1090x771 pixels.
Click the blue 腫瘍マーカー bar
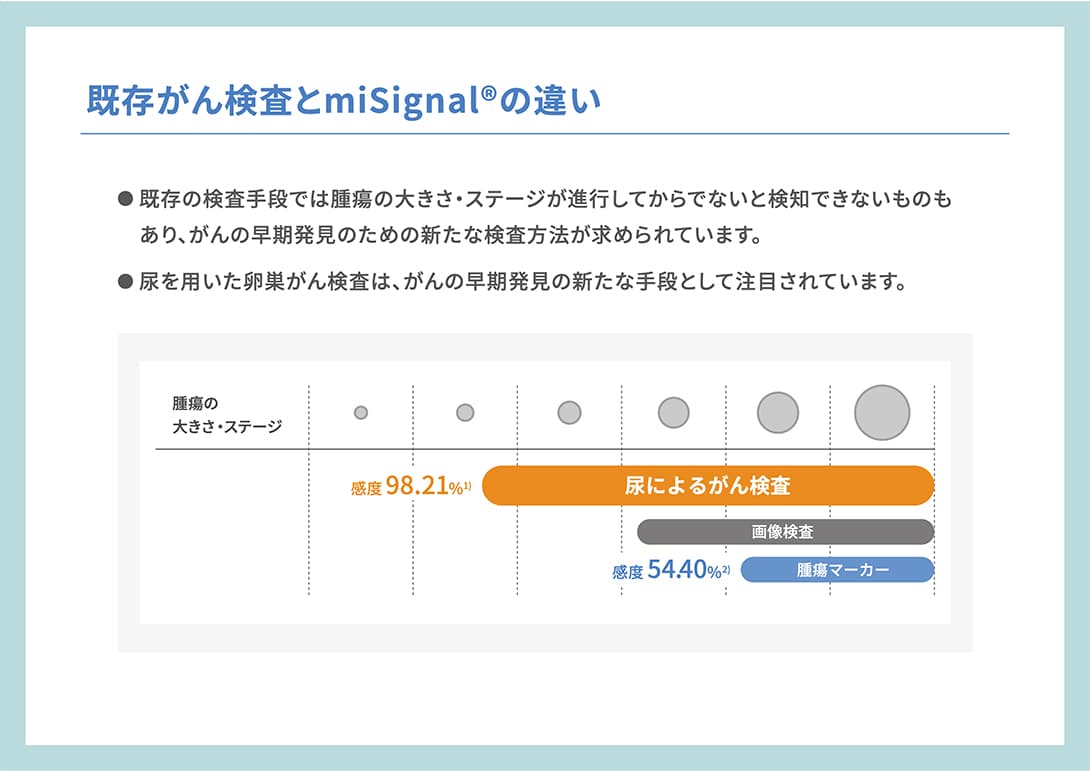point(836,570)
